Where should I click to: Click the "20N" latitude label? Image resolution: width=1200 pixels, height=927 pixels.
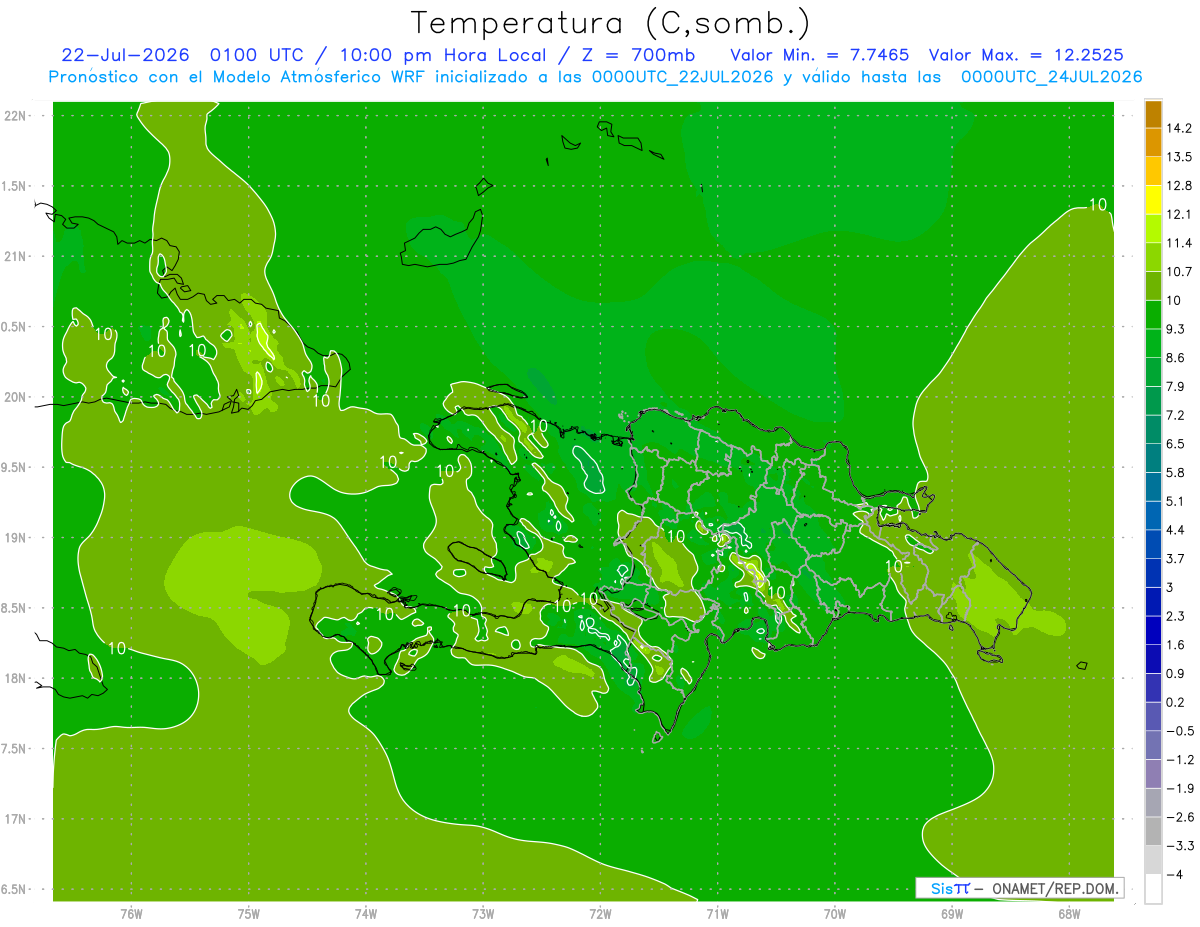[x=15, y=397]
